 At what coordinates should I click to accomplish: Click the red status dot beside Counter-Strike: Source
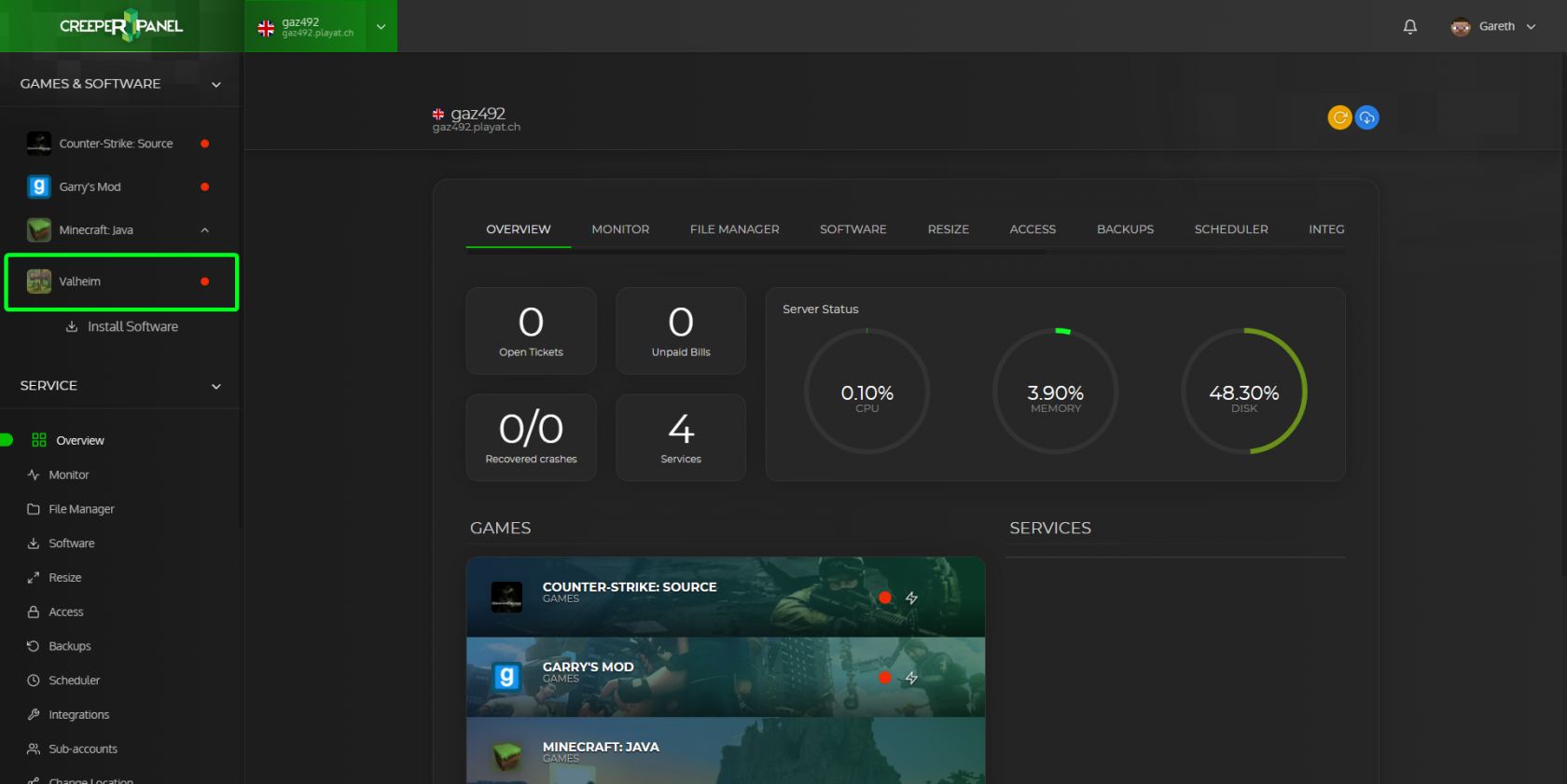[205, 144]
